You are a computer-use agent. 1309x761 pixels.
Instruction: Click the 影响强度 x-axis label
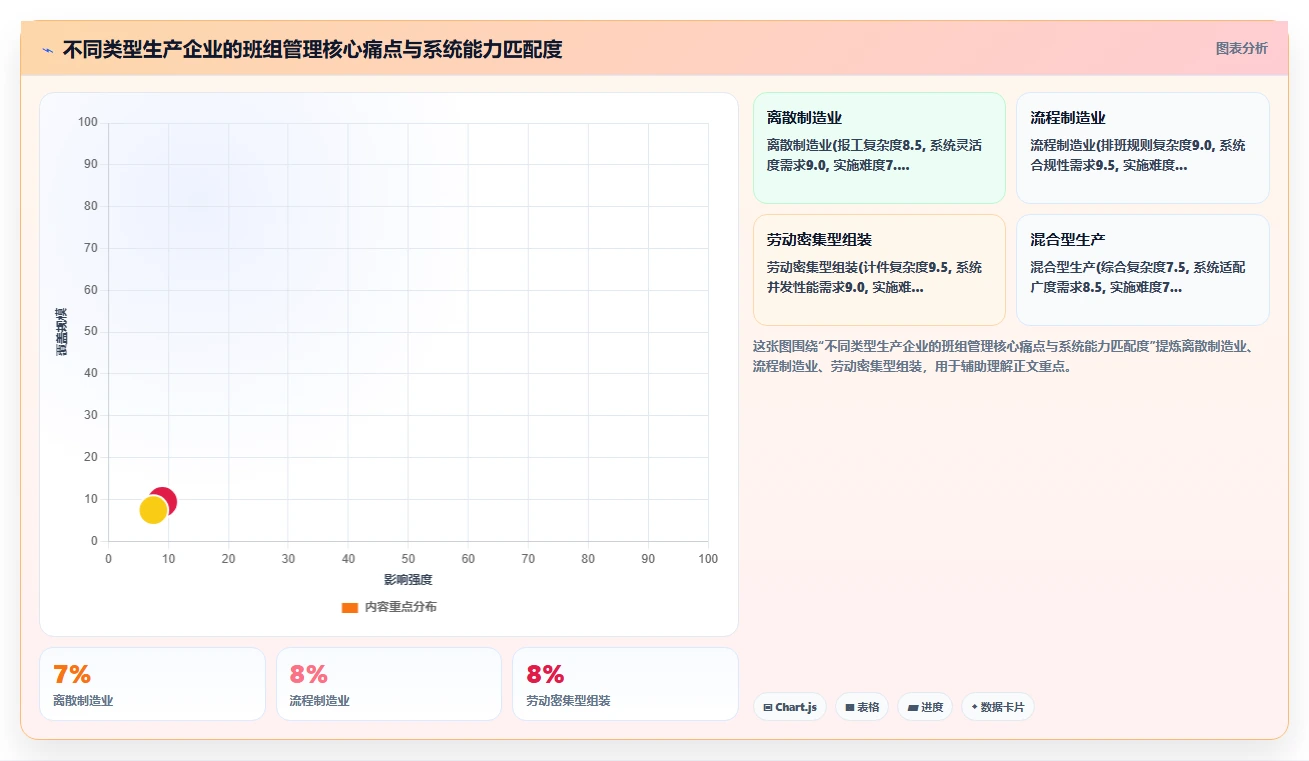pos(408,580)
